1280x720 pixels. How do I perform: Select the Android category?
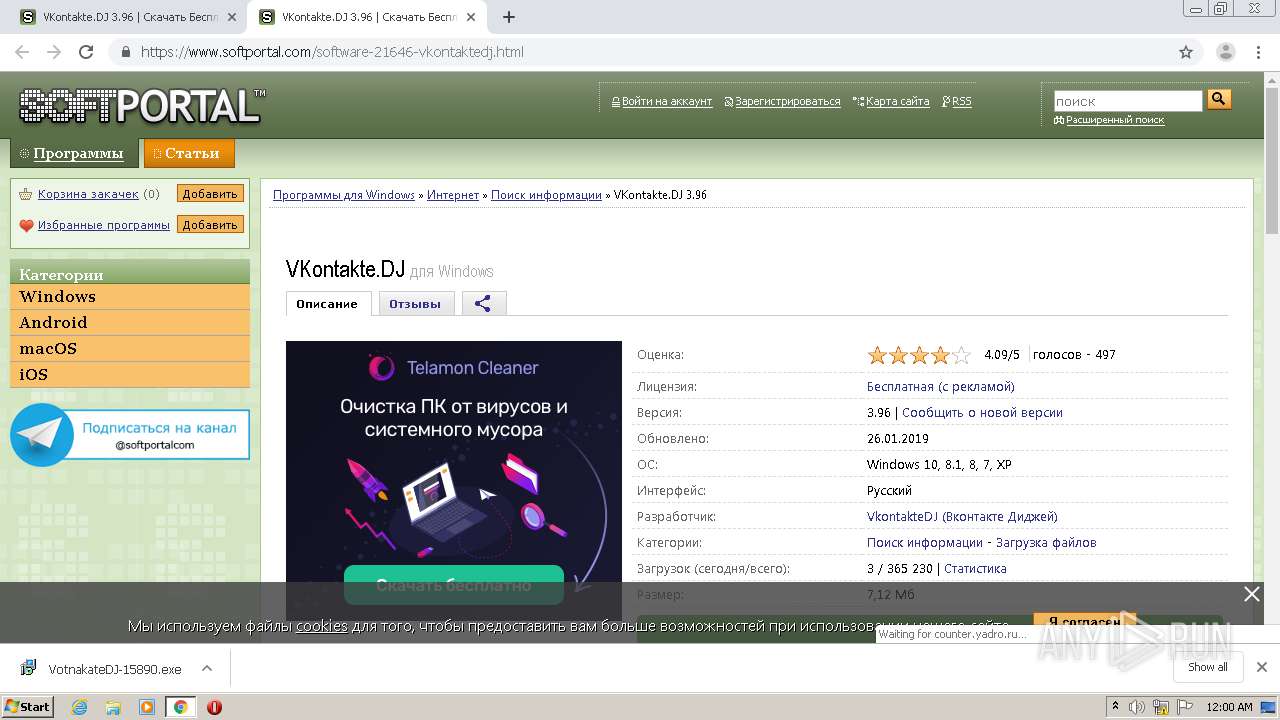coord(130,323)
